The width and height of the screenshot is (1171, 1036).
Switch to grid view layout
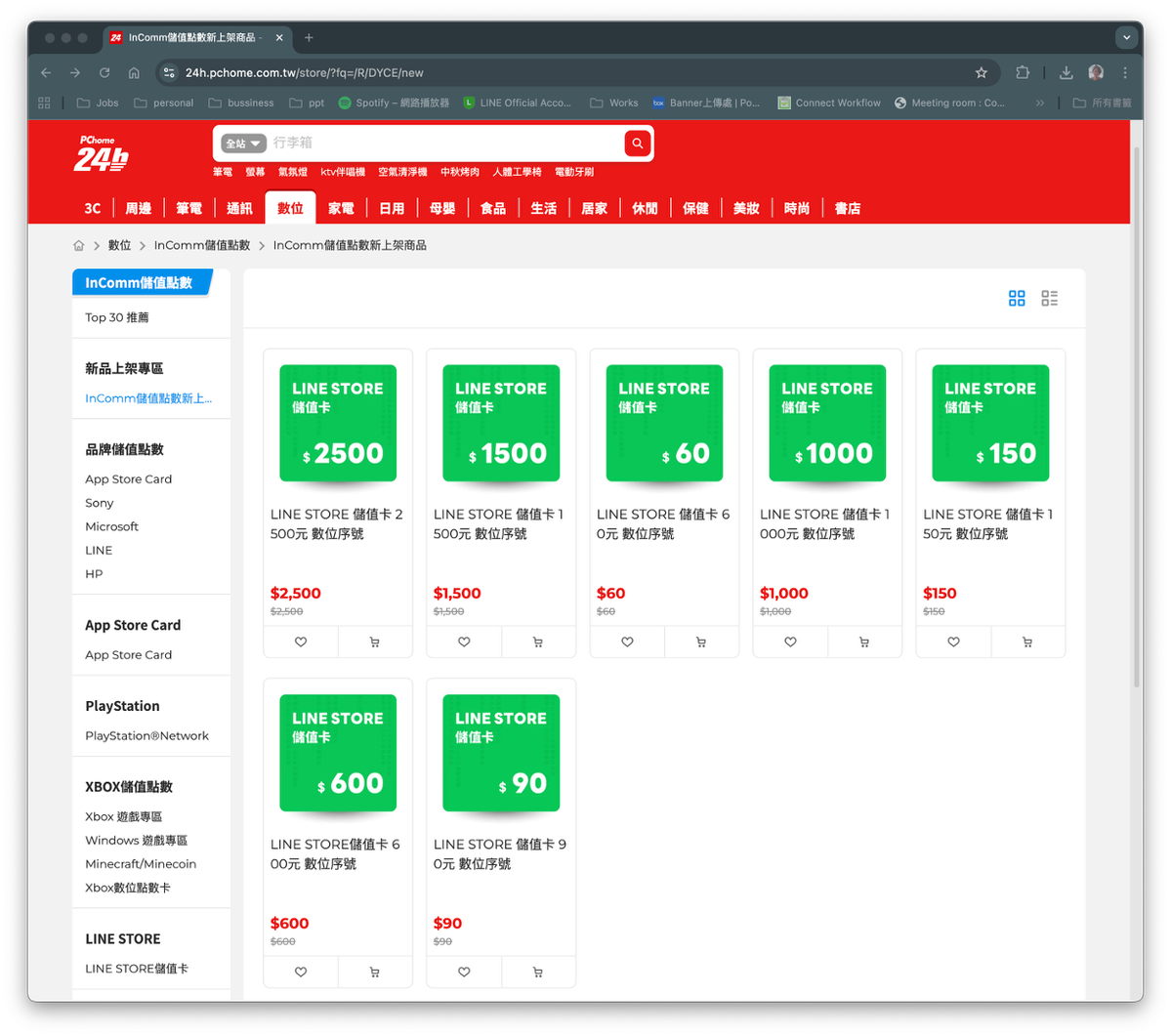click(1017, 299)
